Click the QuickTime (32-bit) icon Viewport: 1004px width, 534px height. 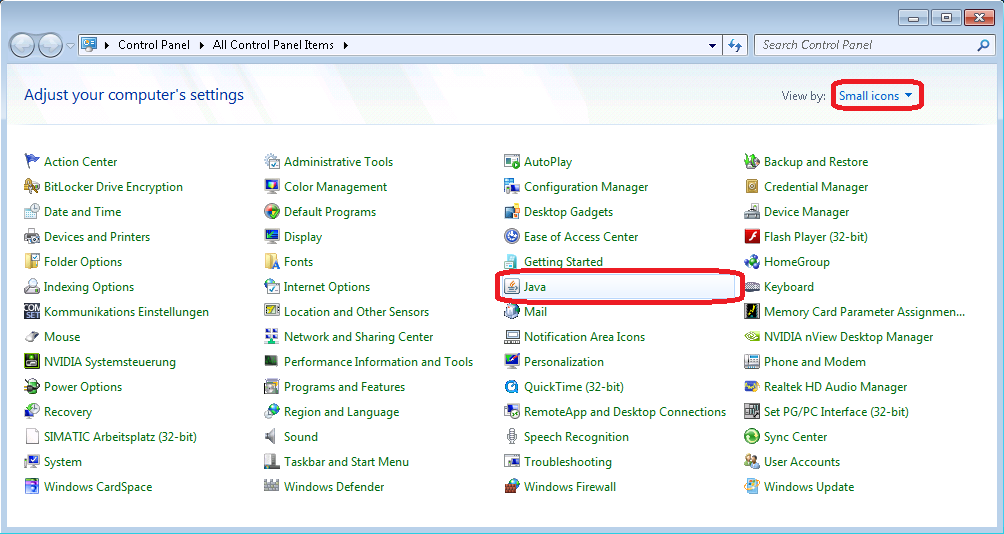pyautogui.click(x=512, y=387)
